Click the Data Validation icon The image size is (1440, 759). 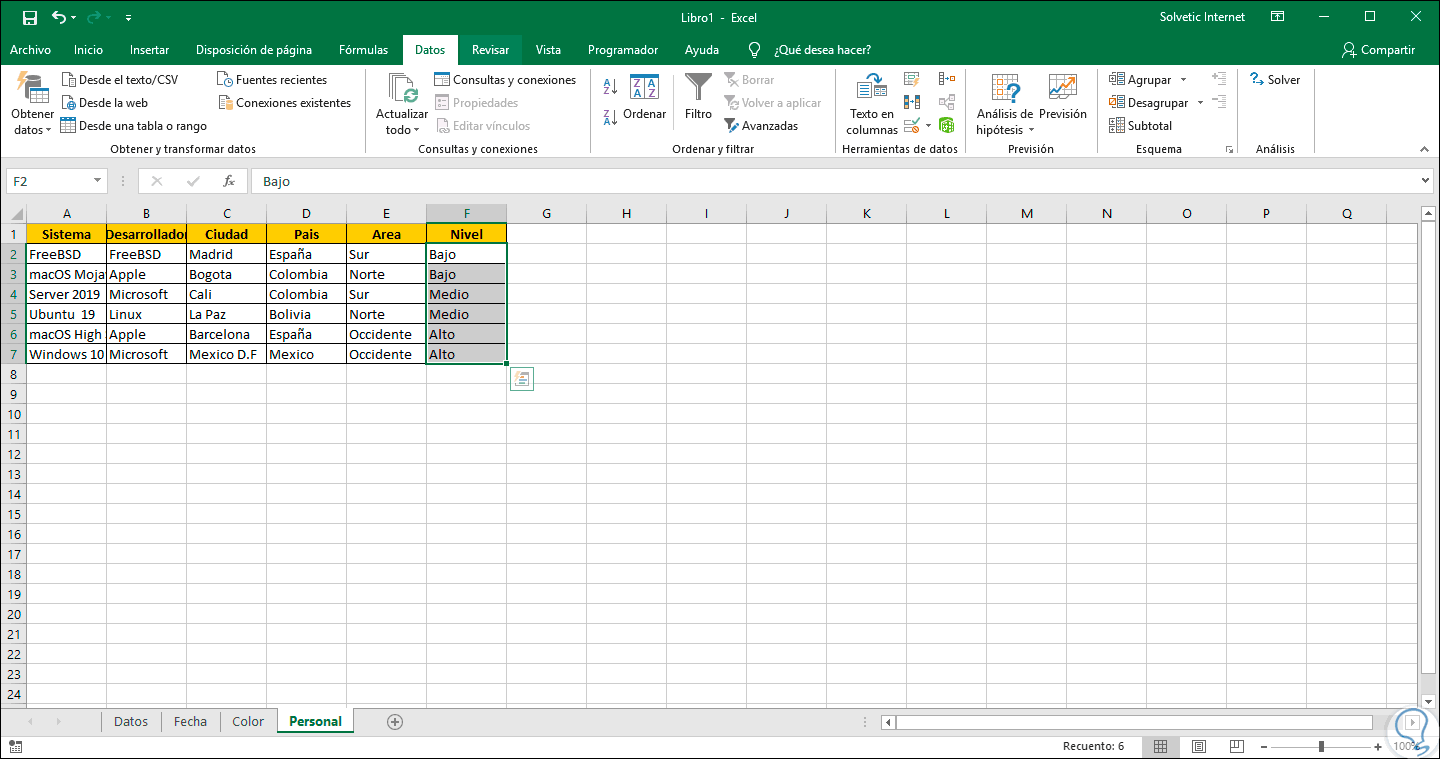pos(911,126)
